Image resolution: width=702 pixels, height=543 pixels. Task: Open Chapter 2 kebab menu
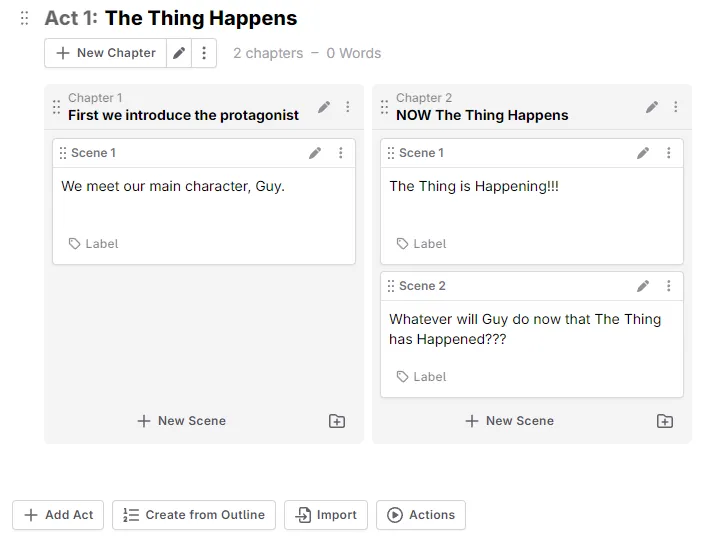point(676,107)
